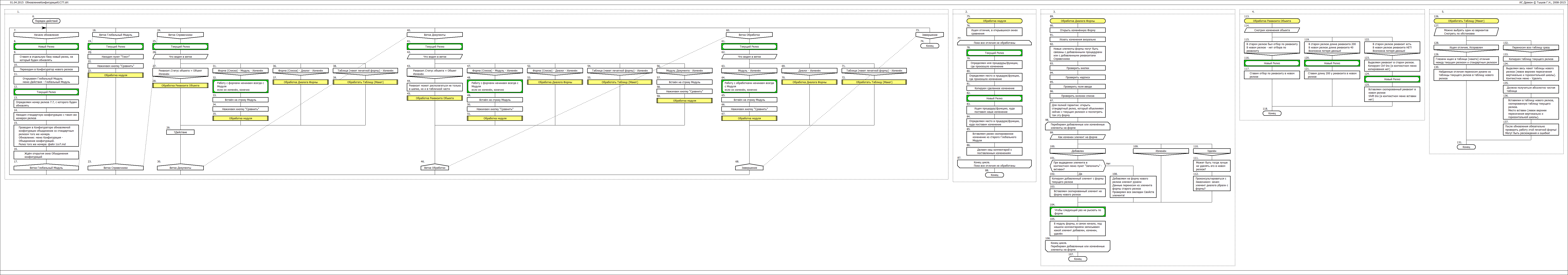
Task: Click the 'Модуль - Изменён' case header
Action: pos(749,71)
